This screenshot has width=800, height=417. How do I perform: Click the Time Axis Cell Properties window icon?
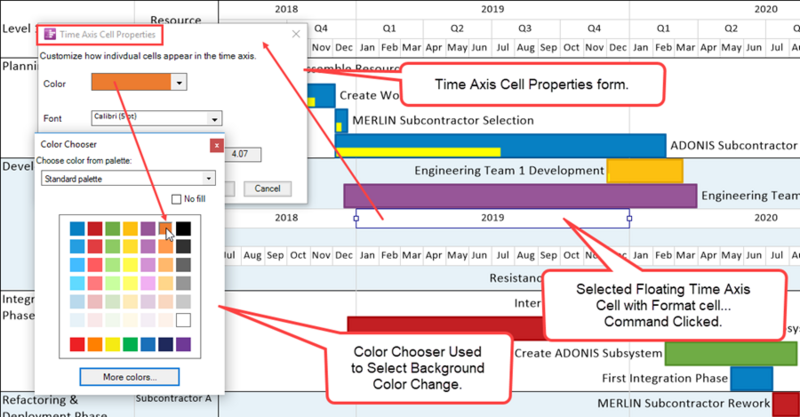pos(49,34)
